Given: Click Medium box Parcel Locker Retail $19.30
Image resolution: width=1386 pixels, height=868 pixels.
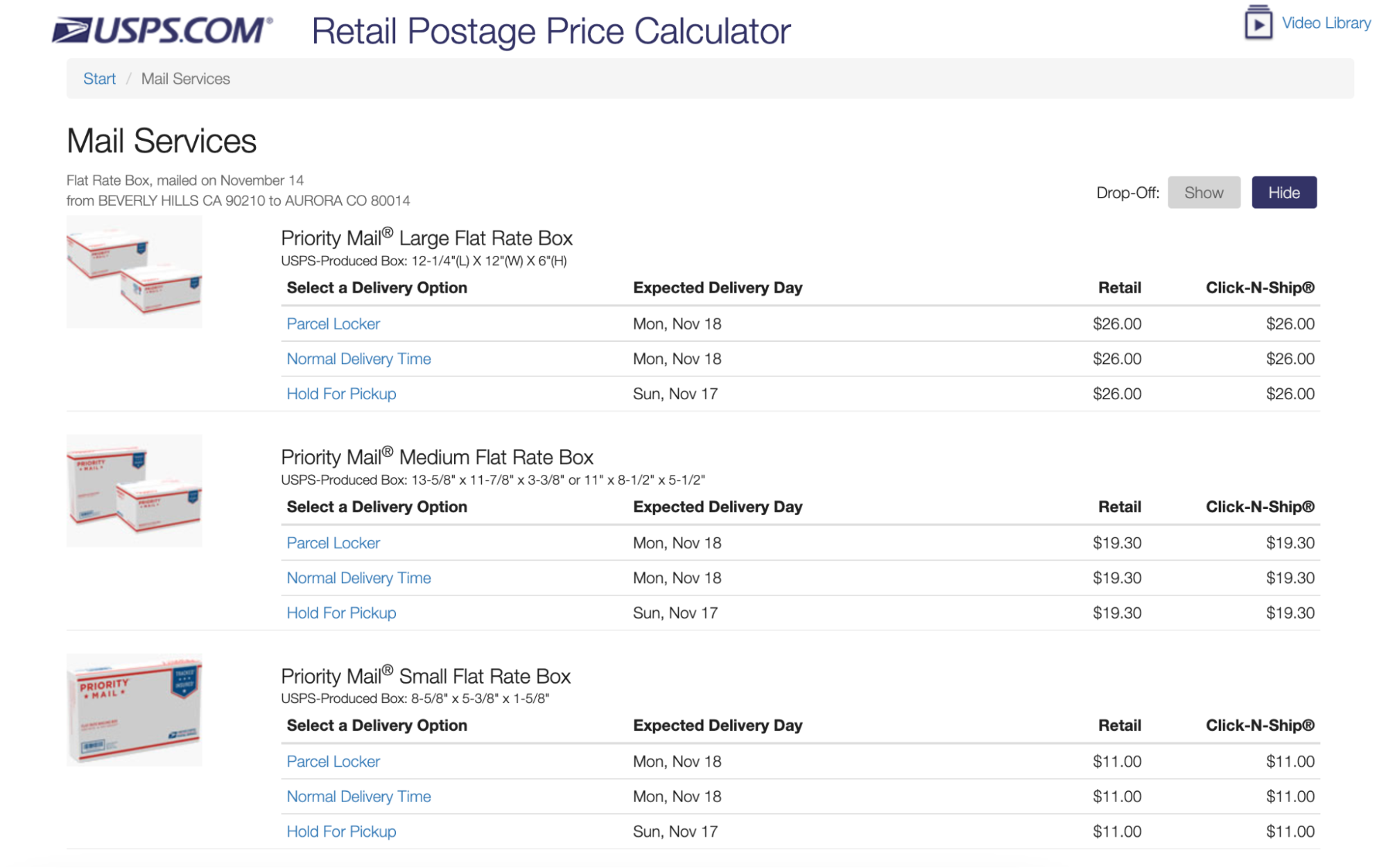Looking at the screenshot, I should pyautogui.click(x=1116, y=542).
